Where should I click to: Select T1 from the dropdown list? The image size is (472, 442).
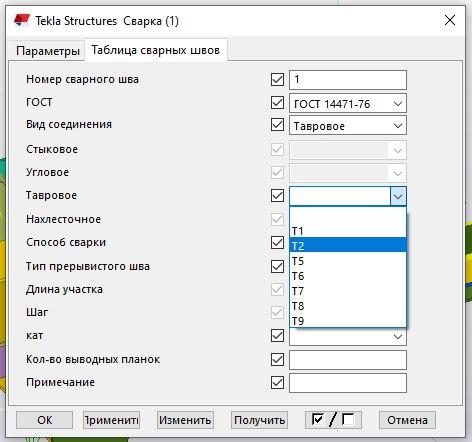point(348,231)
